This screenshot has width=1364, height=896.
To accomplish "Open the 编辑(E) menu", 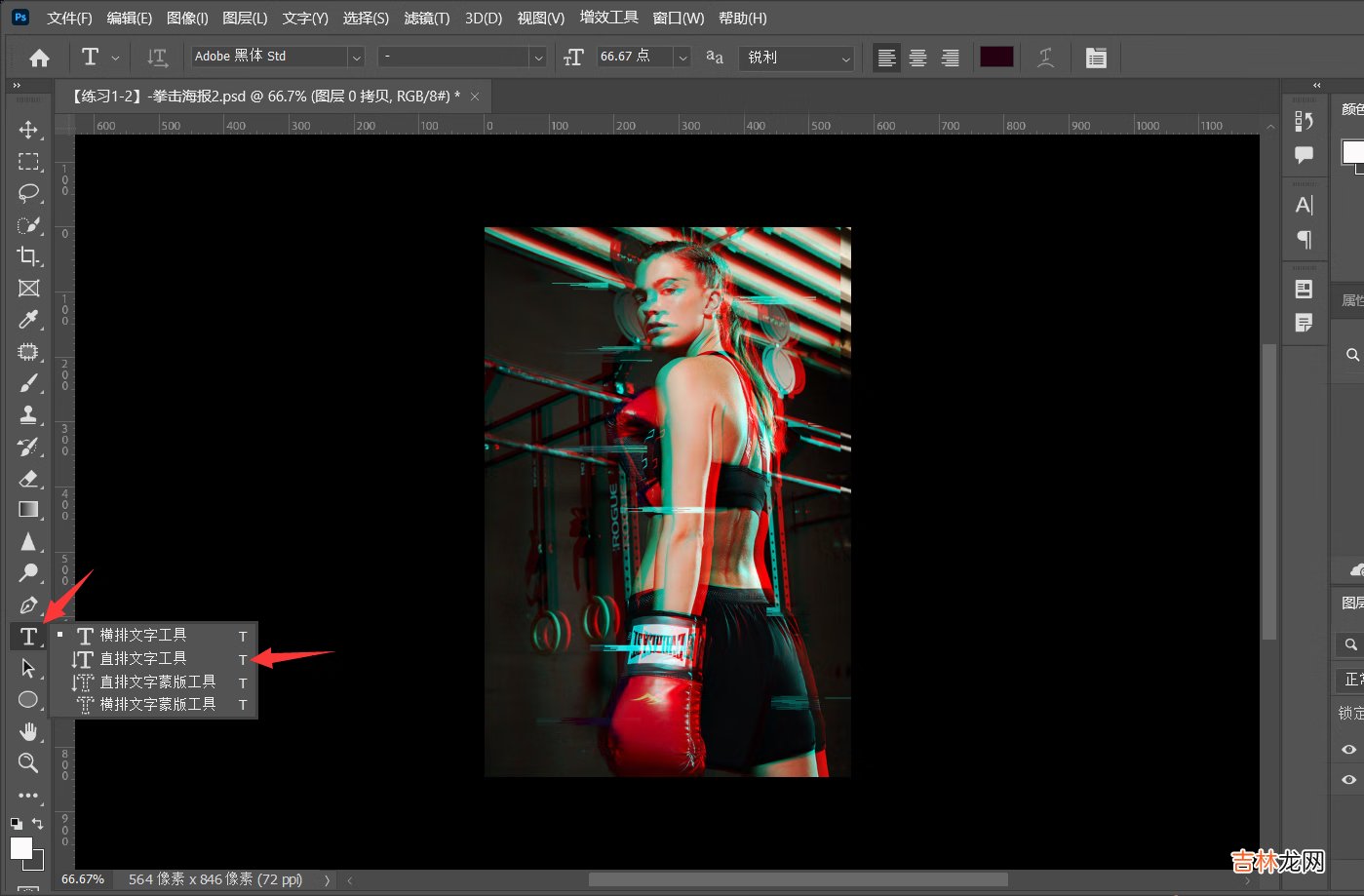I will 129,18.
